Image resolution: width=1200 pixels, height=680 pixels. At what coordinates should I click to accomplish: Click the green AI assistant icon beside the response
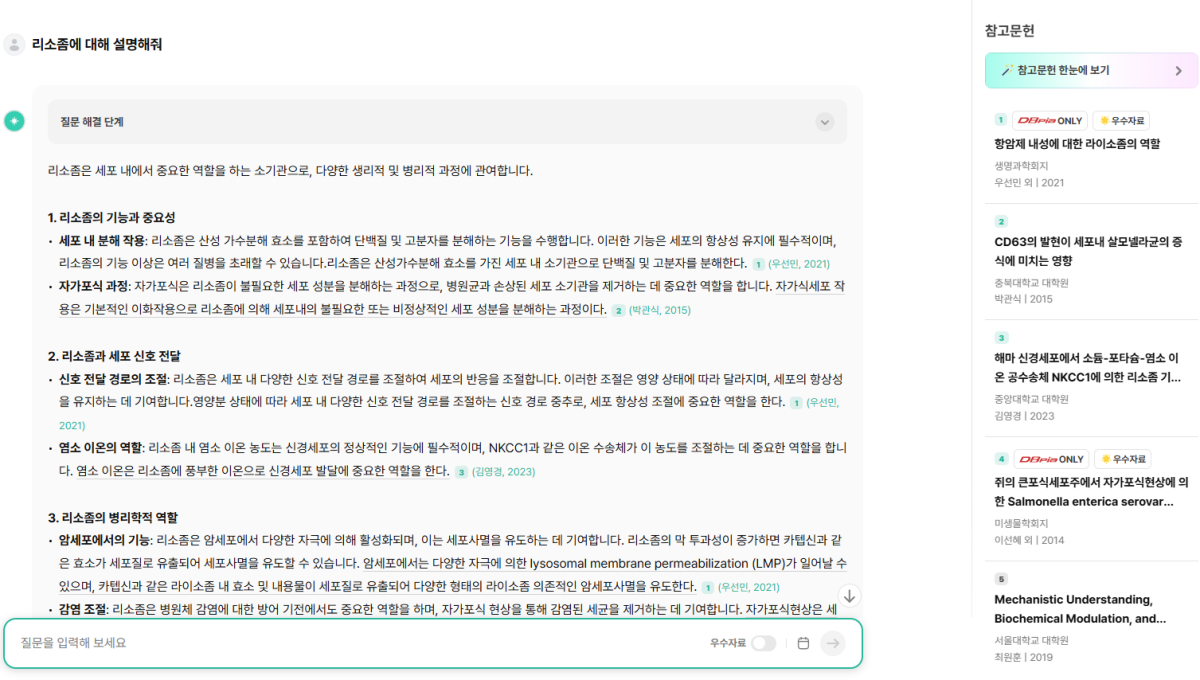pyautogui.click(x=14, y=120)
